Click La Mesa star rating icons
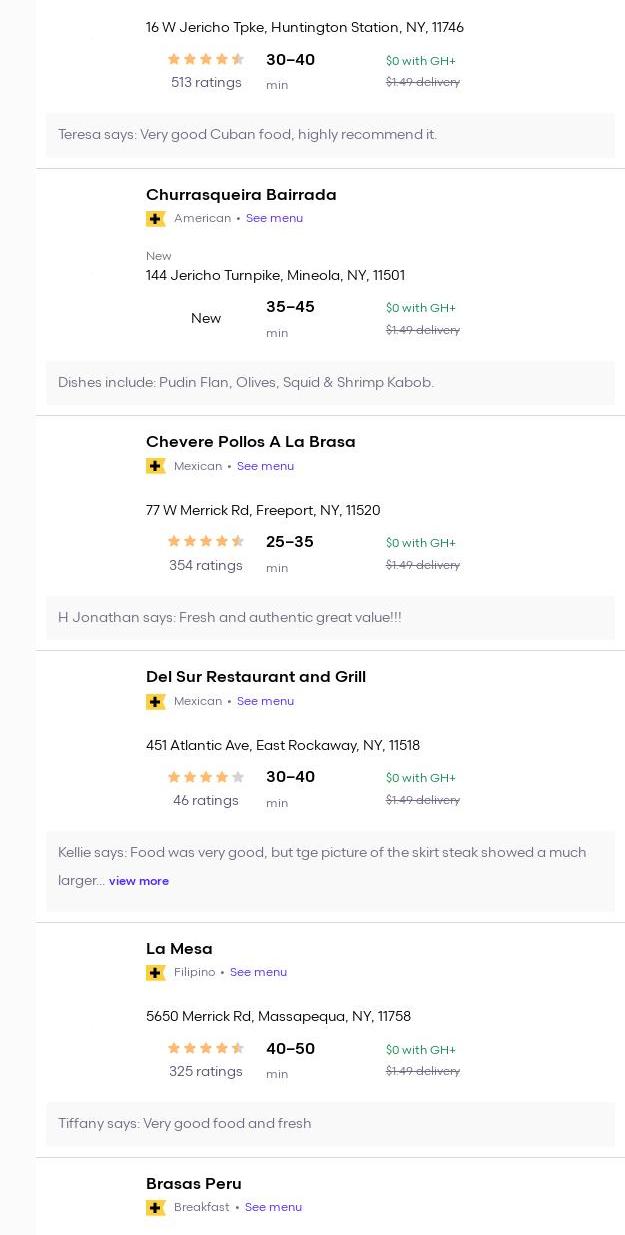The height and width of the screenshot is (1235, 625). tap(206, 1049)
